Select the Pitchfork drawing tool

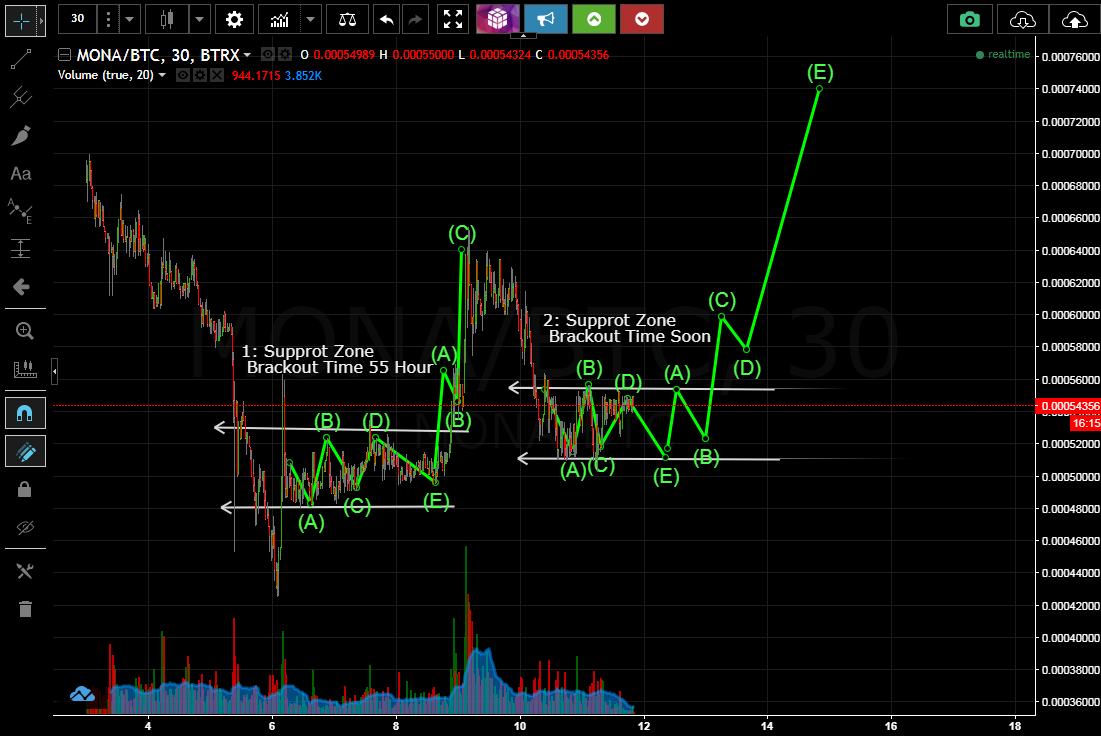click(21, 97)
